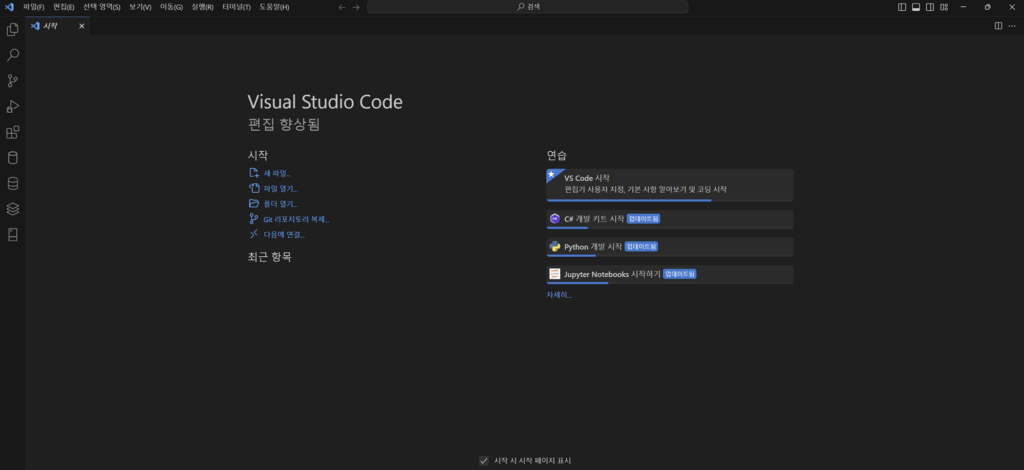This screenshot has width=1024, height=470.
Task: Click the 파일 열기... link
Action: click(x=280, y=189)
